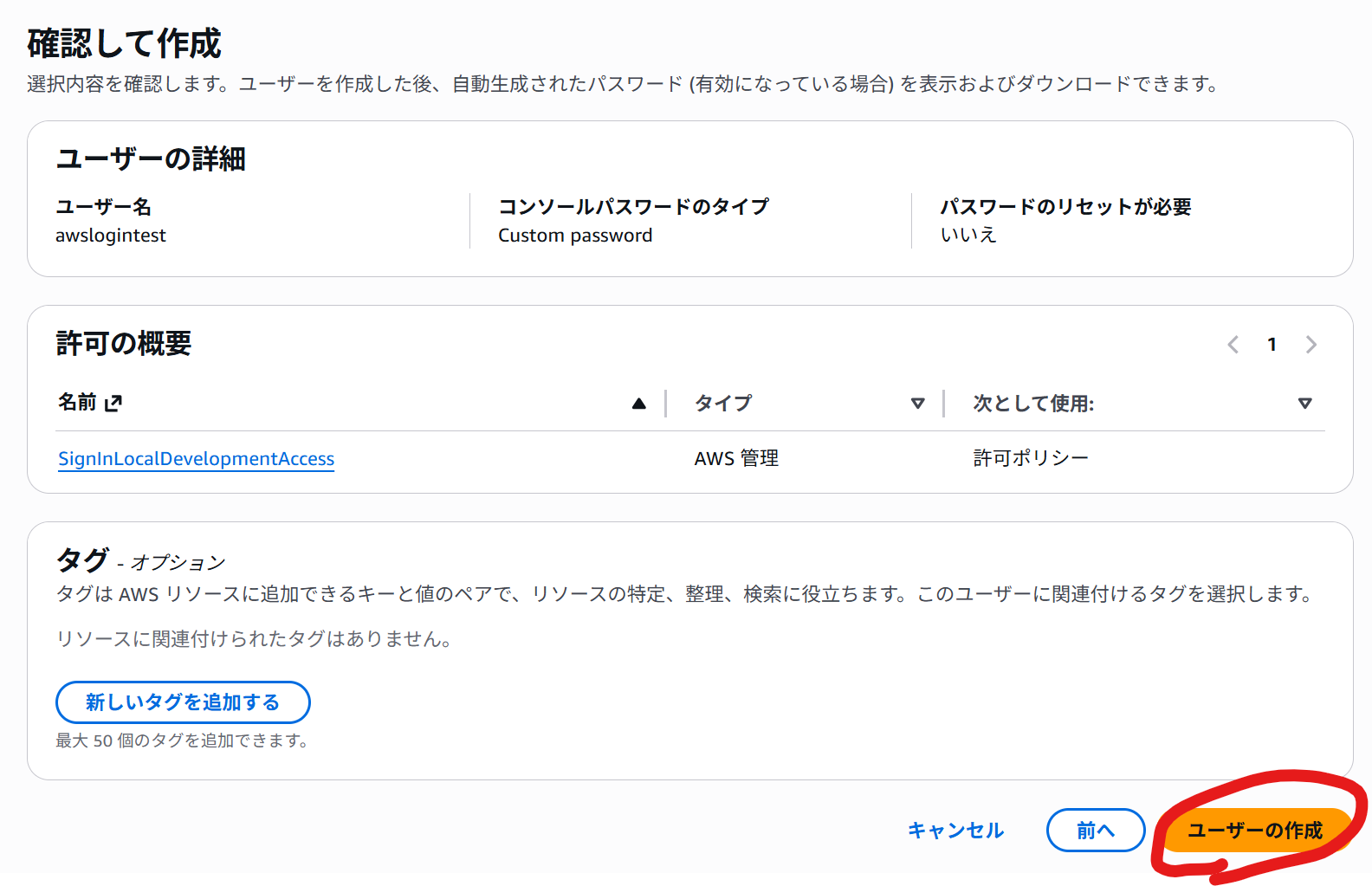Select the Custom password value
The height and width of the screenshot is (886, 1372).
[x=575, y=236]
